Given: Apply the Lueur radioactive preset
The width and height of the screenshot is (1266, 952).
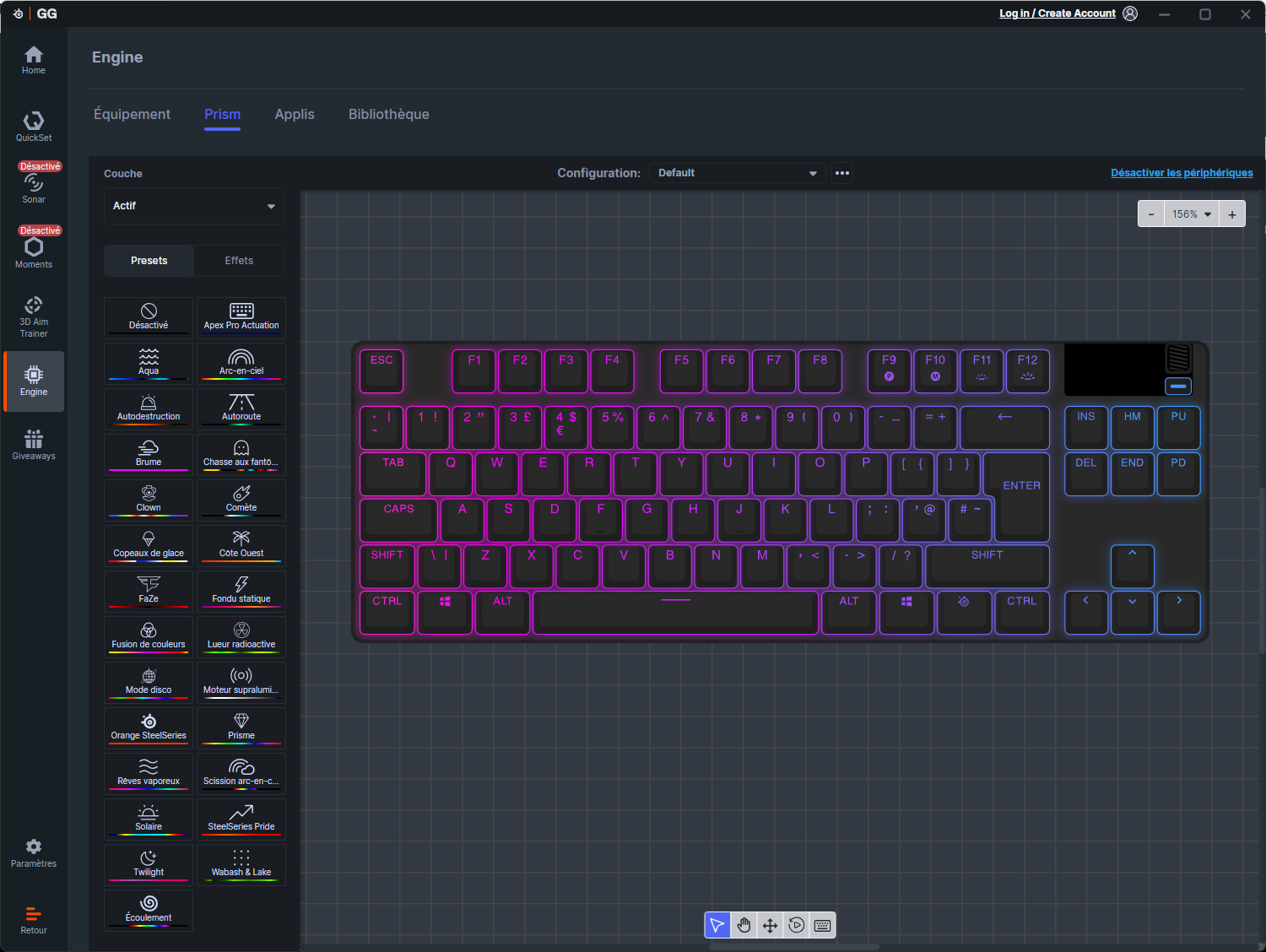Looking at the screenshot, I should [241, 636].
